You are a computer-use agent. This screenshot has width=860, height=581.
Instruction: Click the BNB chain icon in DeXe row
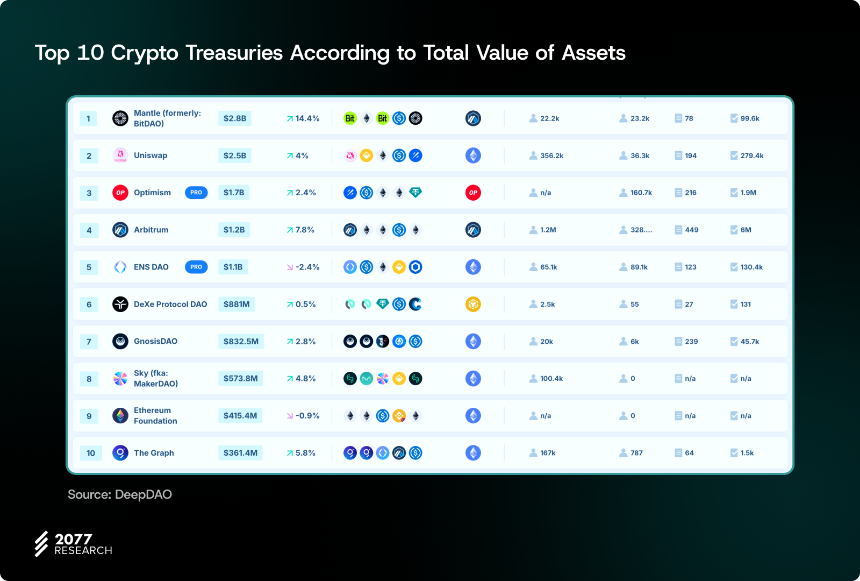(473, 304)
